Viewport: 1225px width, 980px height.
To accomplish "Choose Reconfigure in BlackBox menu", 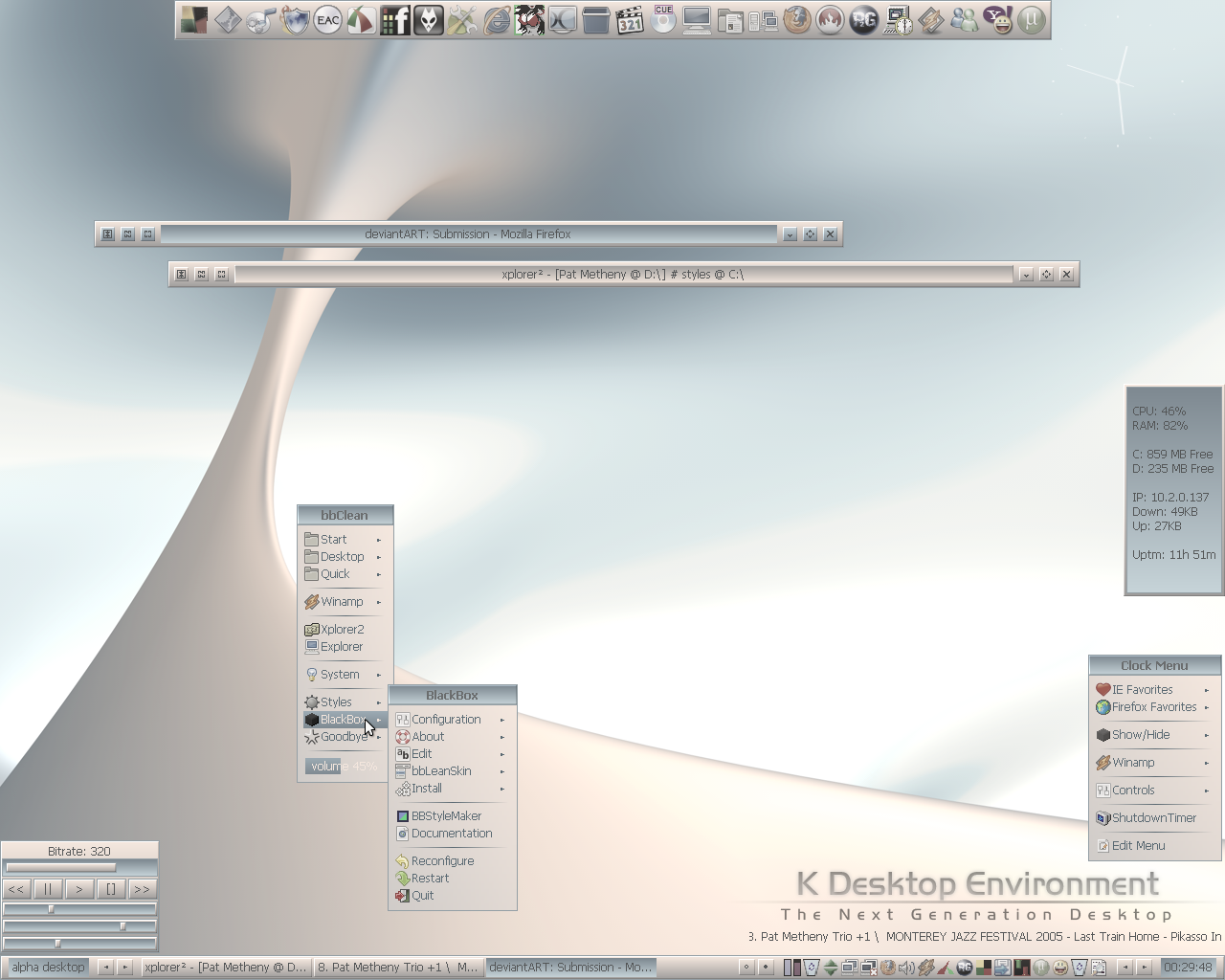I will point(452,861).
